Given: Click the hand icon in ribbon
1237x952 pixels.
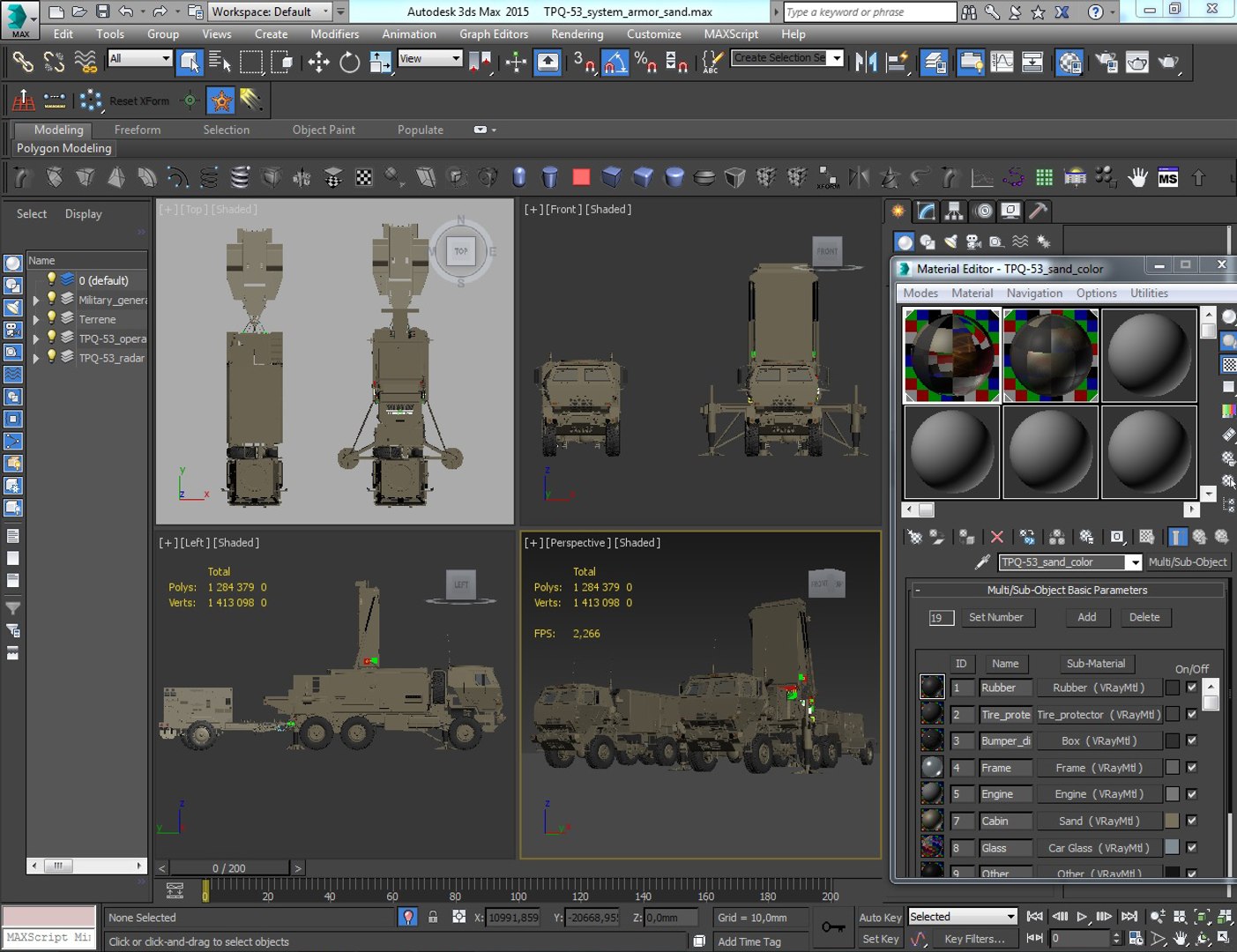Looking at the screenshot, I should (1137, 177).
